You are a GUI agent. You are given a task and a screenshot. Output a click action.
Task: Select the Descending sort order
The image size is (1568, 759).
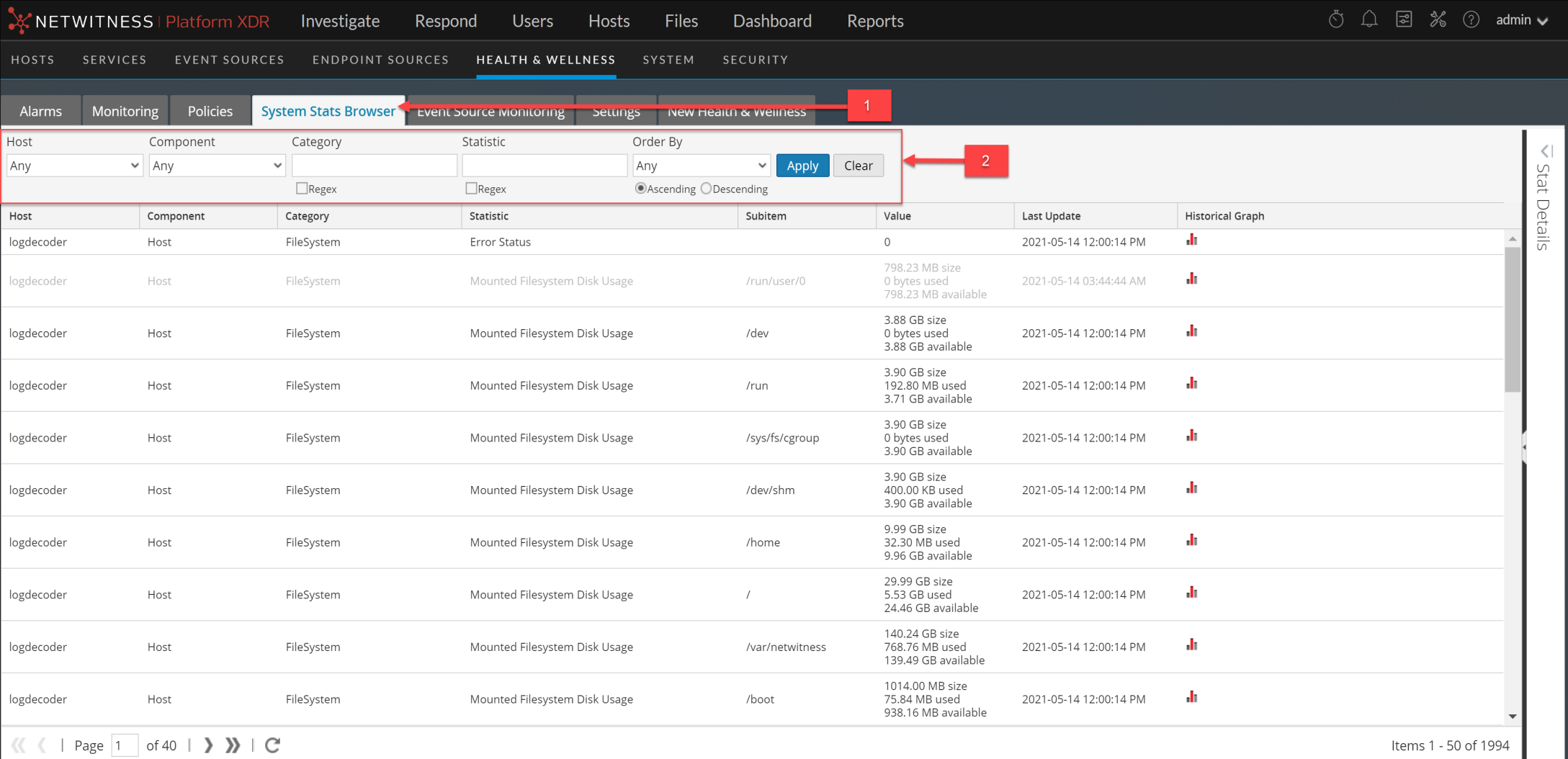point(706,189)
